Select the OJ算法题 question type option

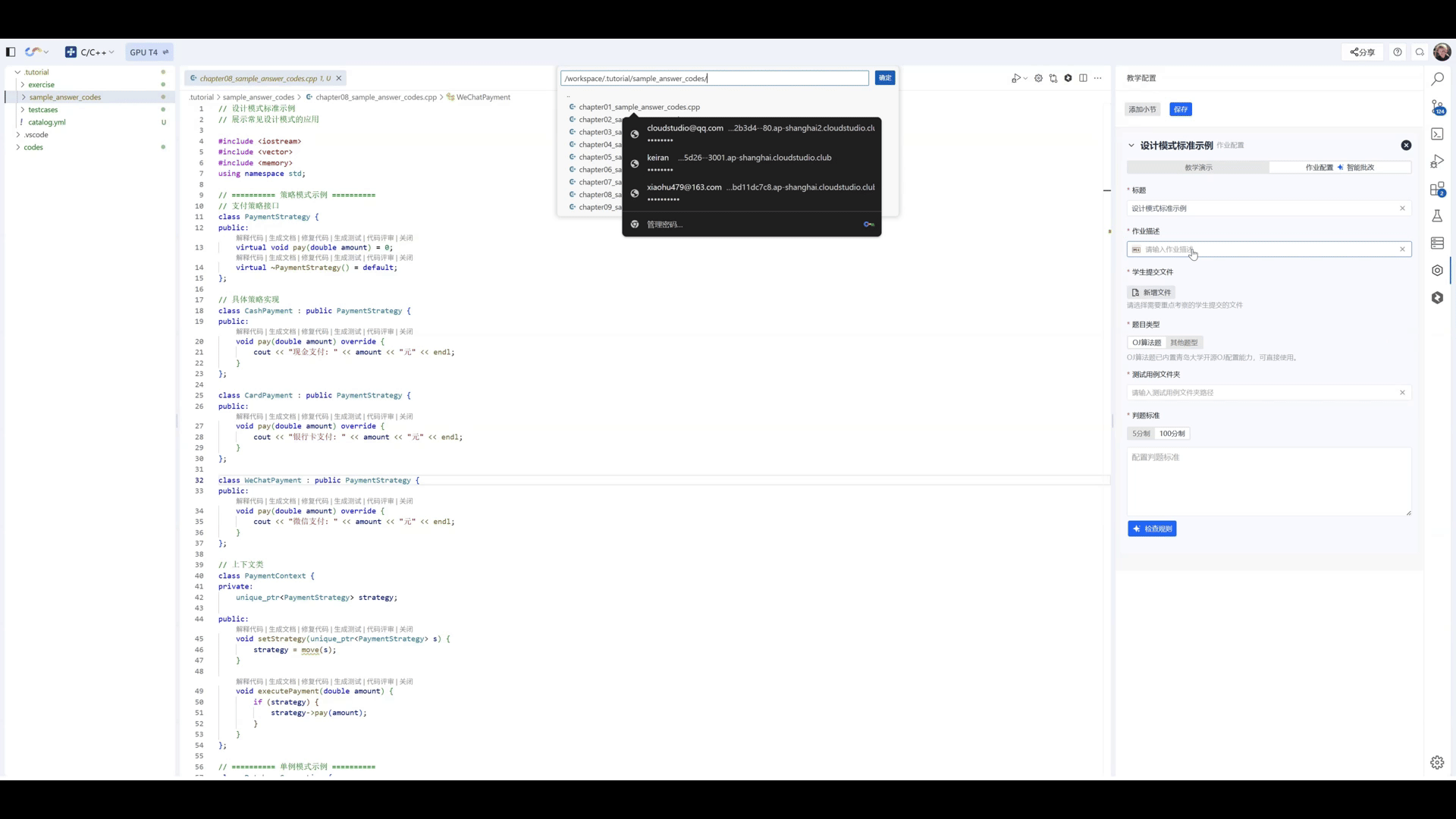(1147, 343)
